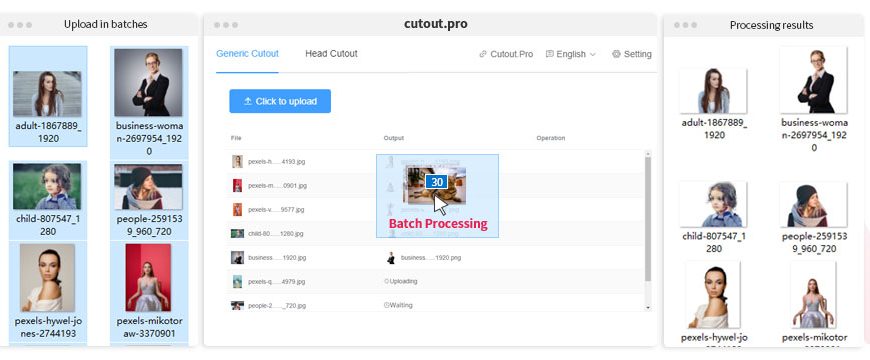
Task: Open the Setting option
Action: point(631,54)
